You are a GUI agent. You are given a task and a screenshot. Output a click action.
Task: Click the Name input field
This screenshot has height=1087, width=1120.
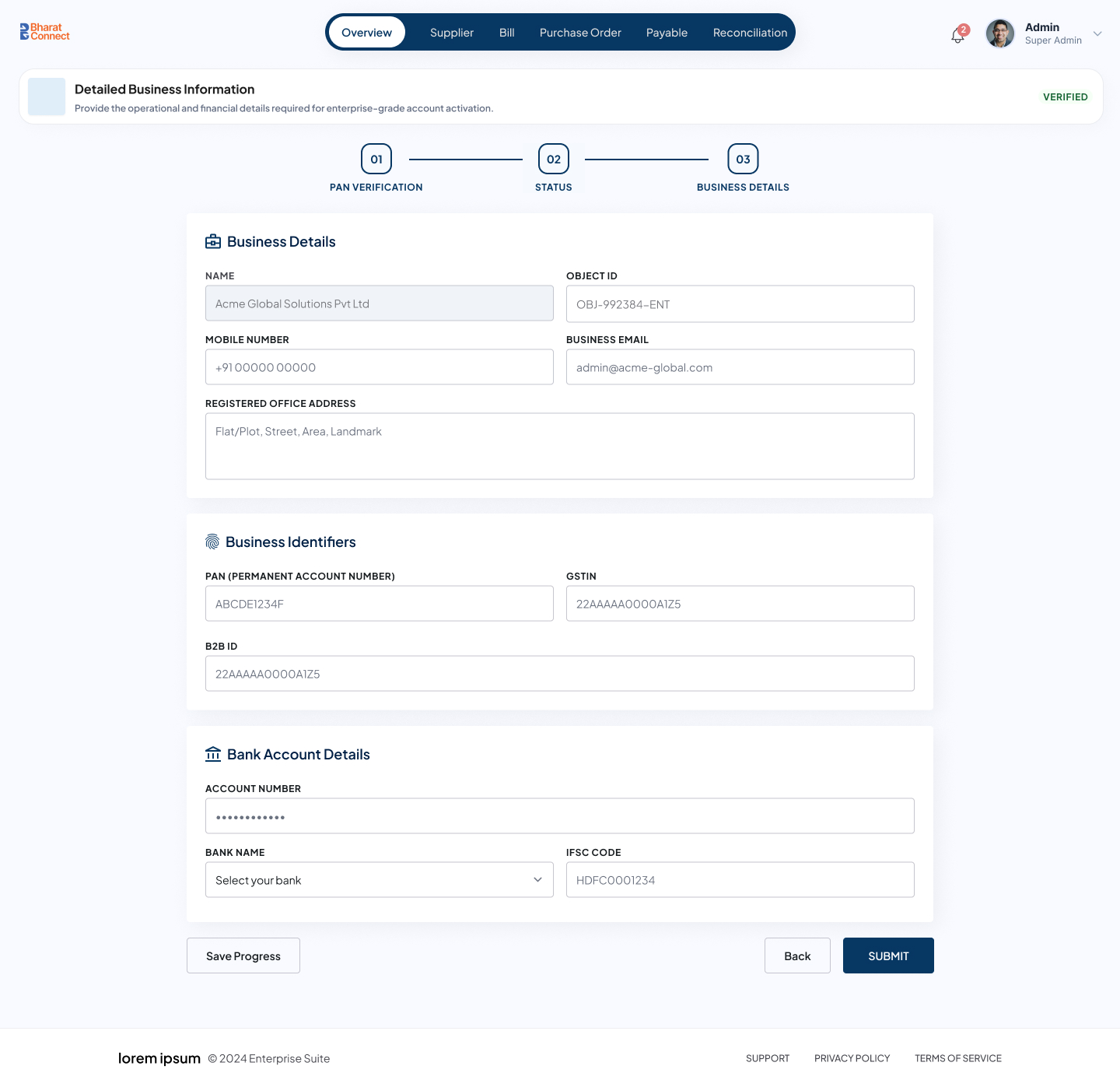click(x=380, y=303)
